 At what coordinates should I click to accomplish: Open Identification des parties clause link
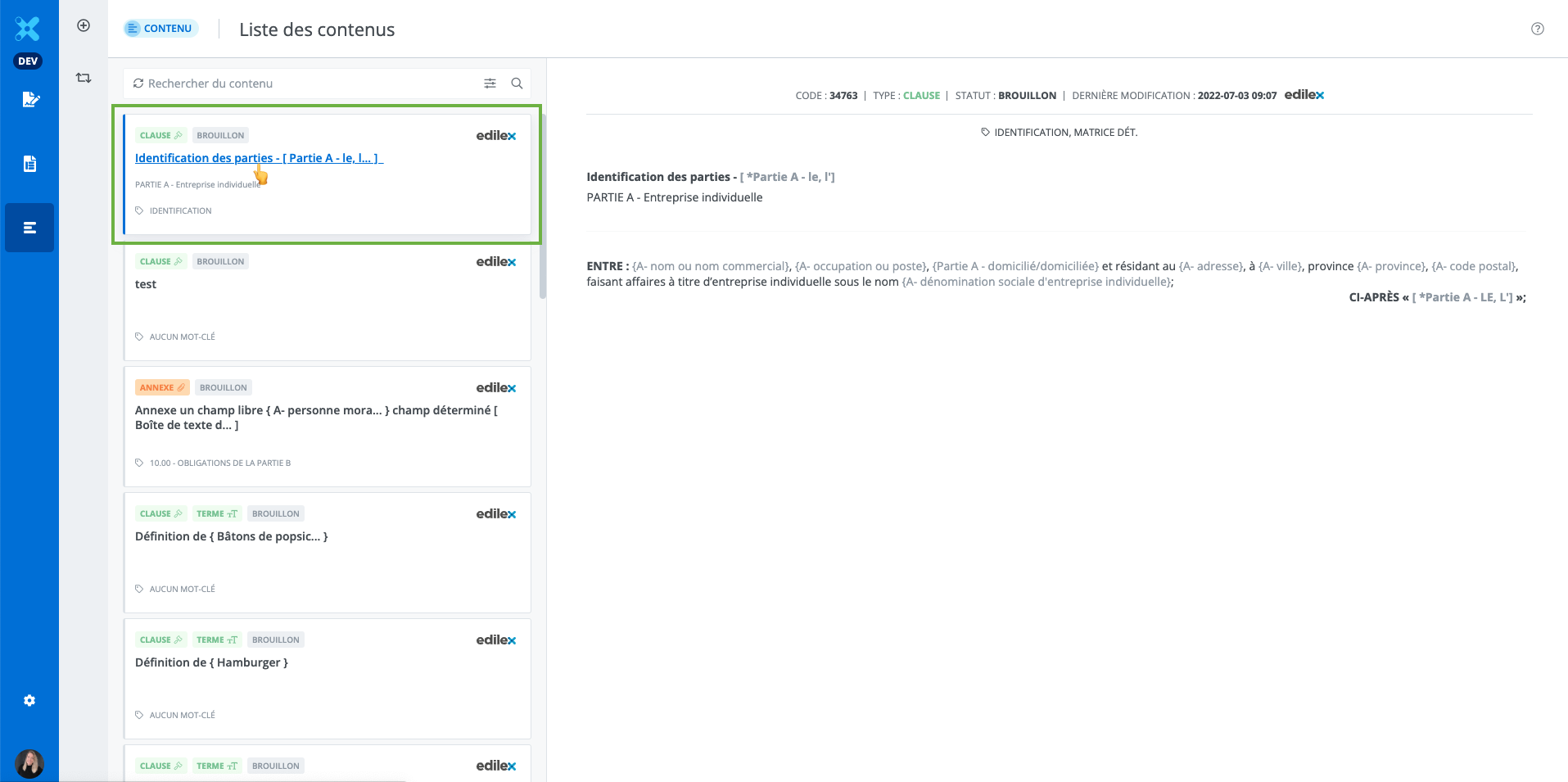point(257,158)
